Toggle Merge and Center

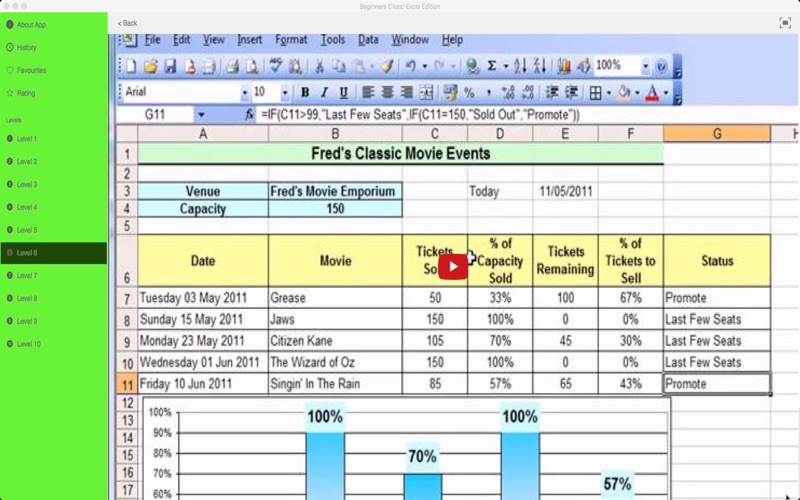click(426, 92)
